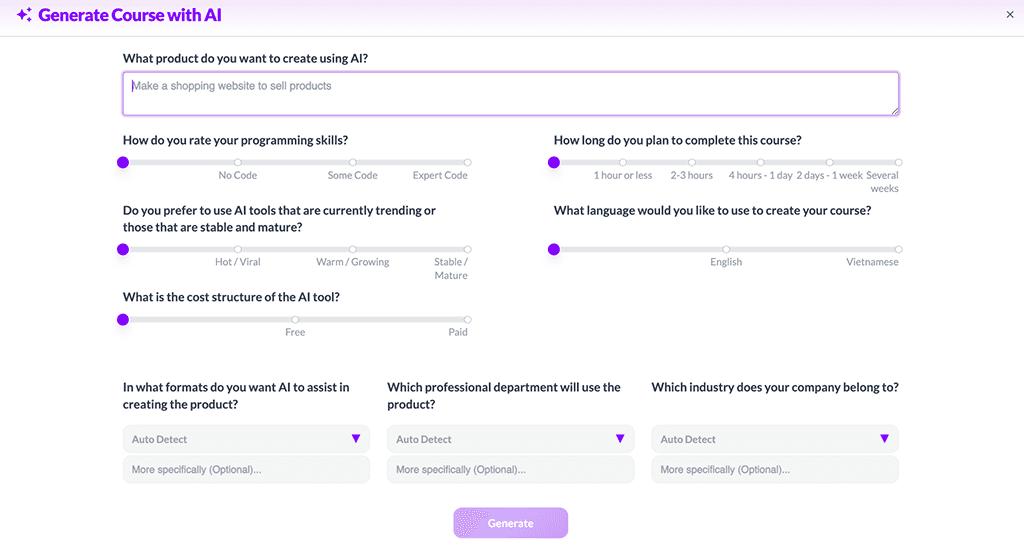Pick 4 hours - 1 day duration
This screenshot has height=557, width=1024.
[x=760, y=162]
